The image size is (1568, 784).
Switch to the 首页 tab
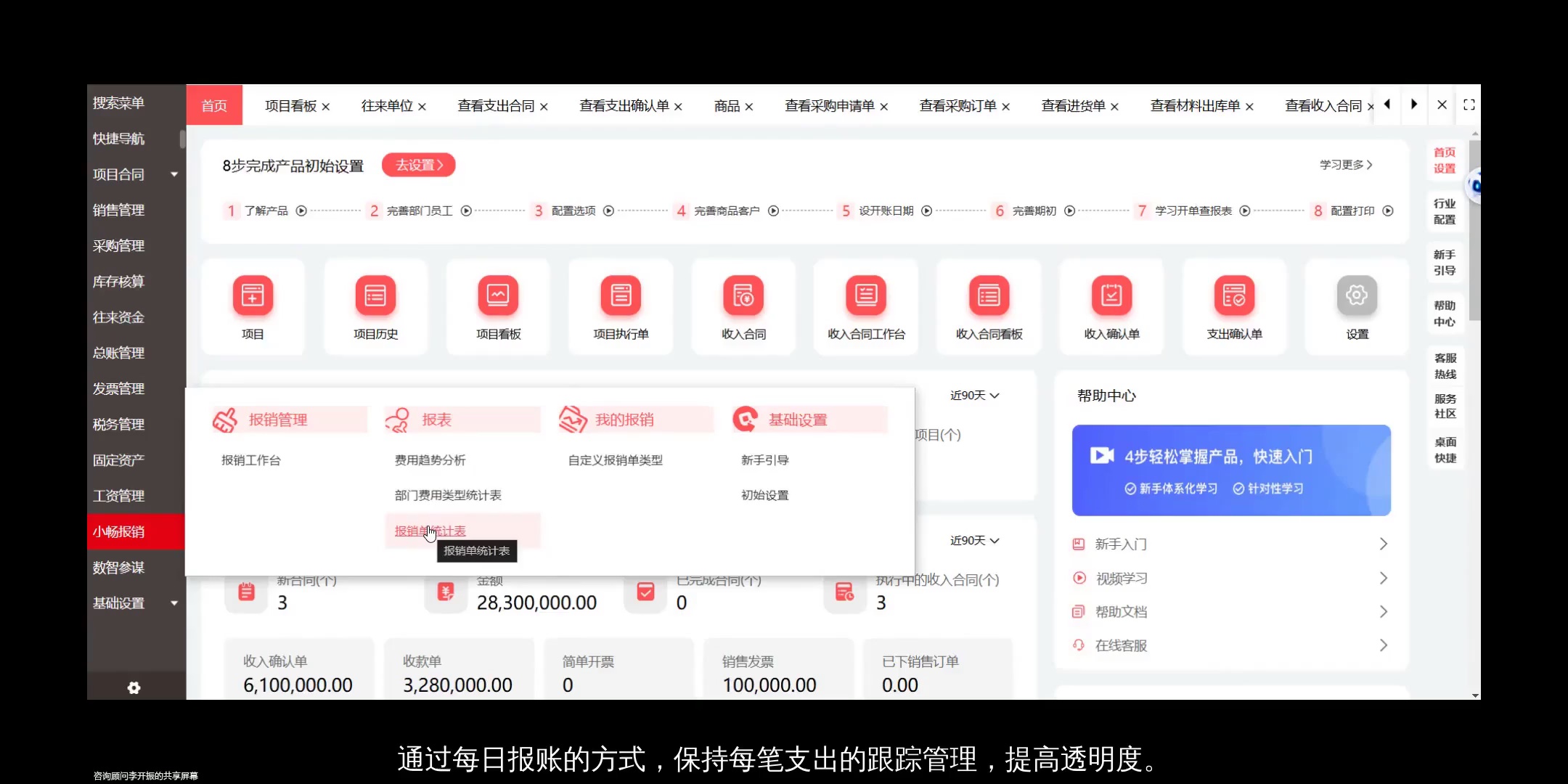point(214,105)
